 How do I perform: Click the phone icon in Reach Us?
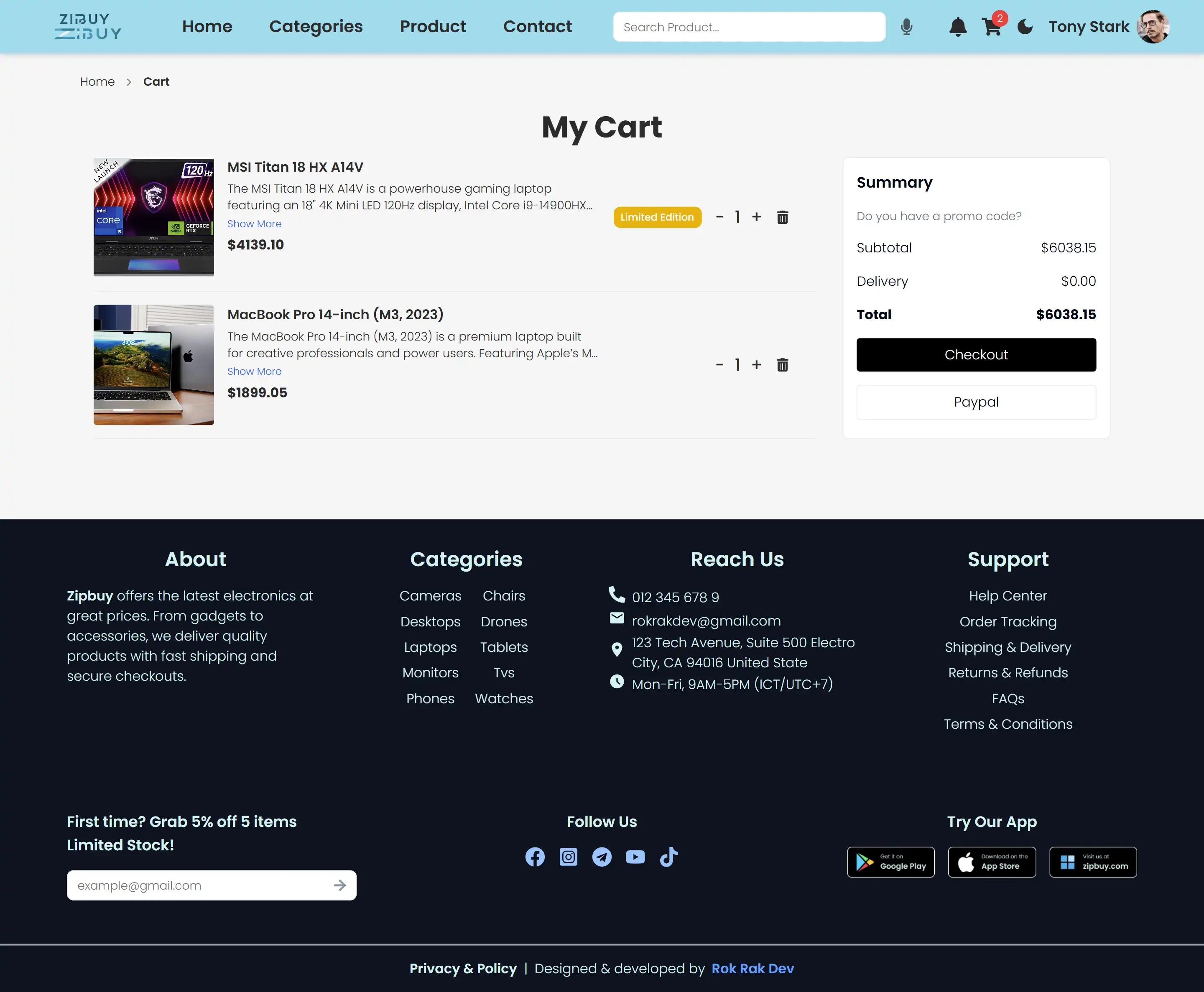(x=617, y=595)
